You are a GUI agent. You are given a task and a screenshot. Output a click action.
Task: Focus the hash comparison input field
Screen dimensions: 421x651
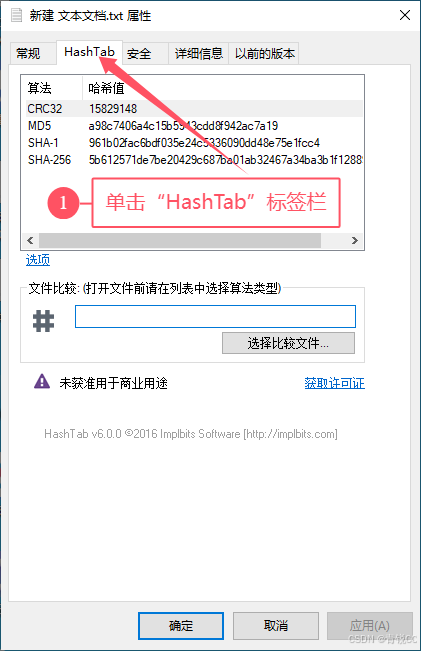(215, 316)
